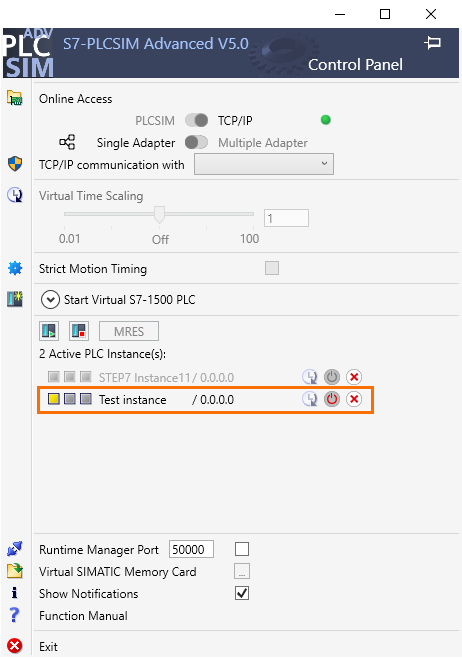Power off Test instance
Viewport: 462px width, 658px height.
[x=331, y=399]
